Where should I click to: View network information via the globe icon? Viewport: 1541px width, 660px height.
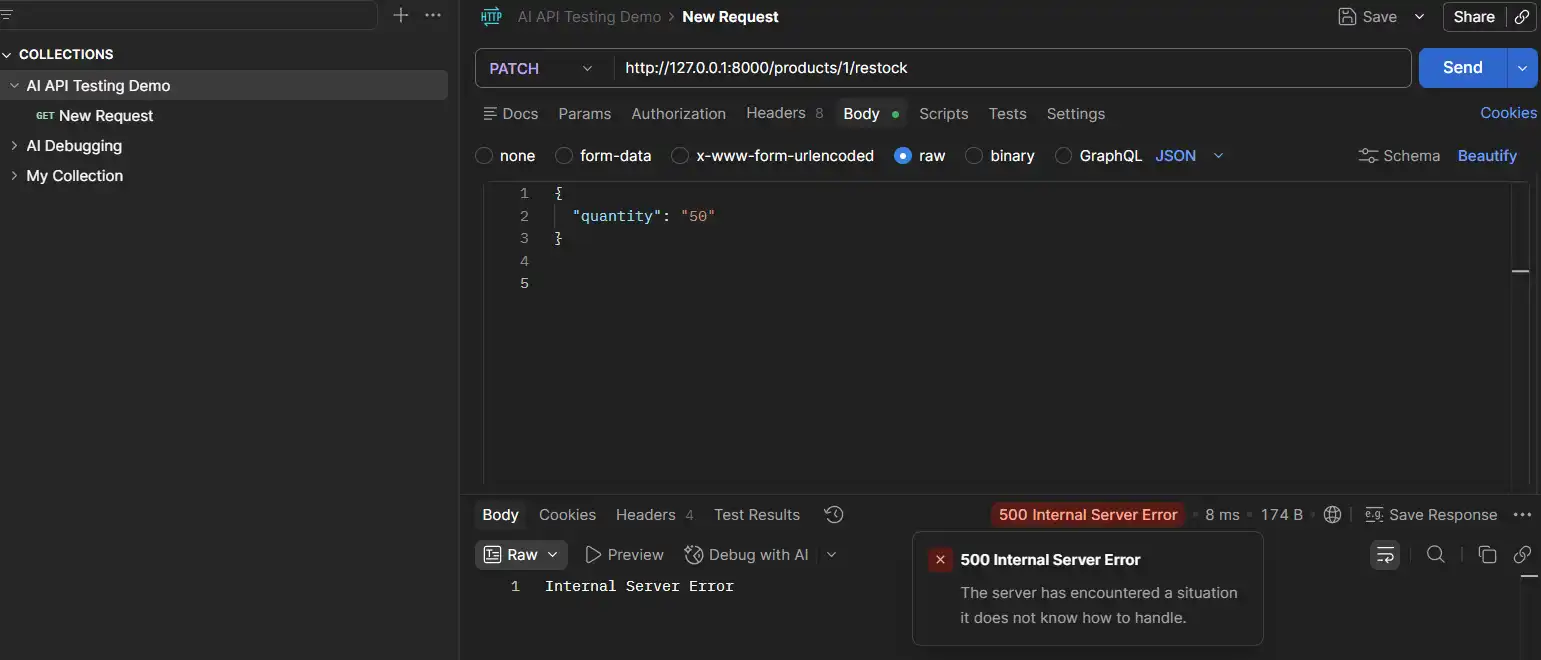pyautogui.click(x=1332, y=514)
